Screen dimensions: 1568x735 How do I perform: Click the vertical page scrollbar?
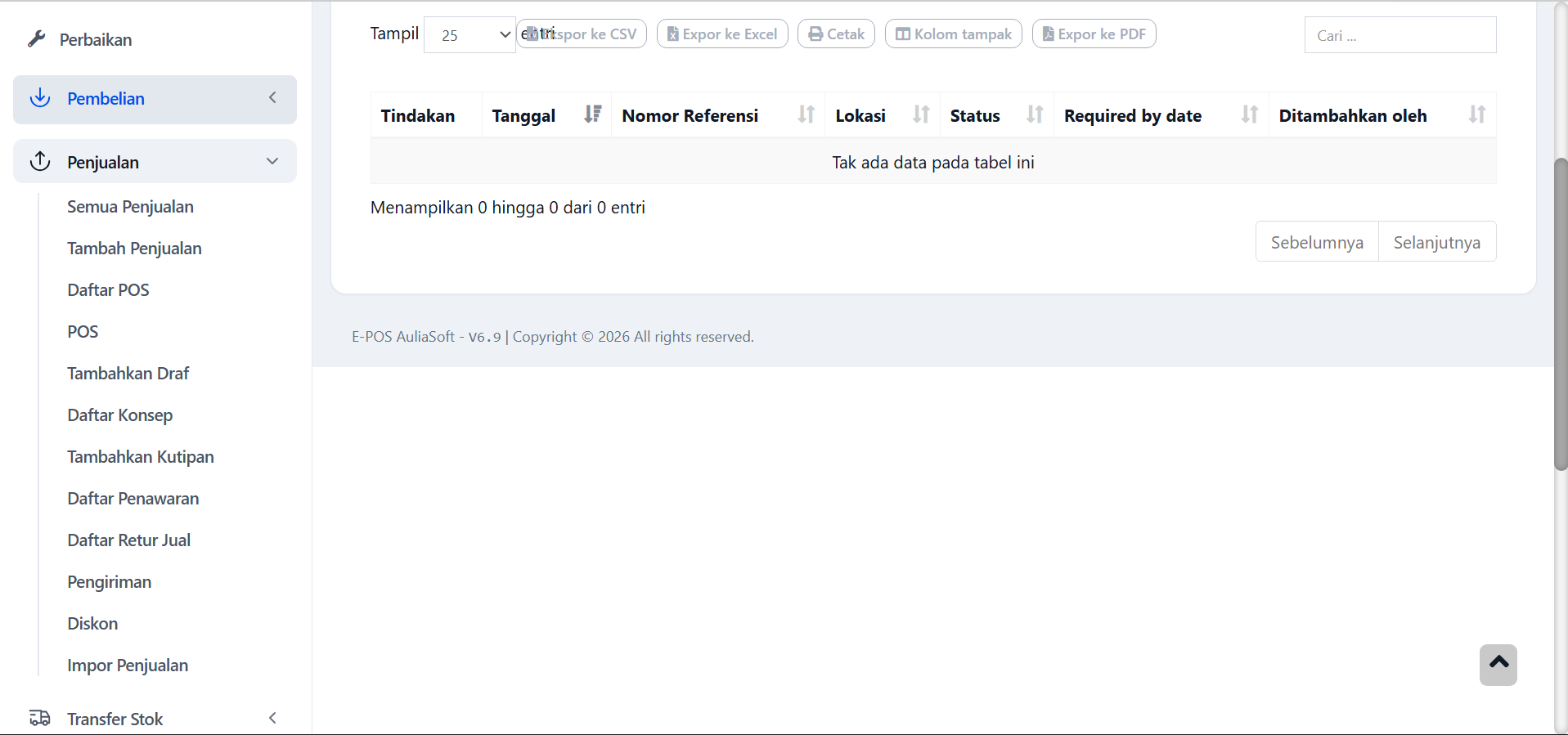[1561, 314]
